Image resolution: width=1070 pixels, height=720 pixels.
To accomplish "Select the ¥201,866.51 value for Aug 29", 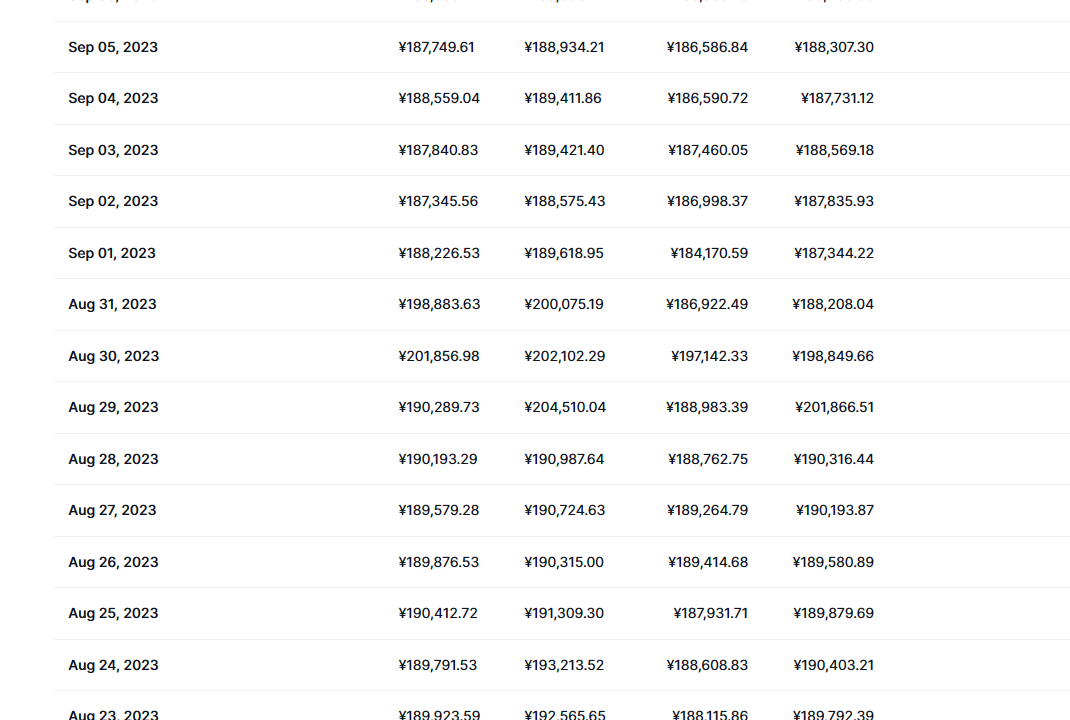I will point(834,407).
